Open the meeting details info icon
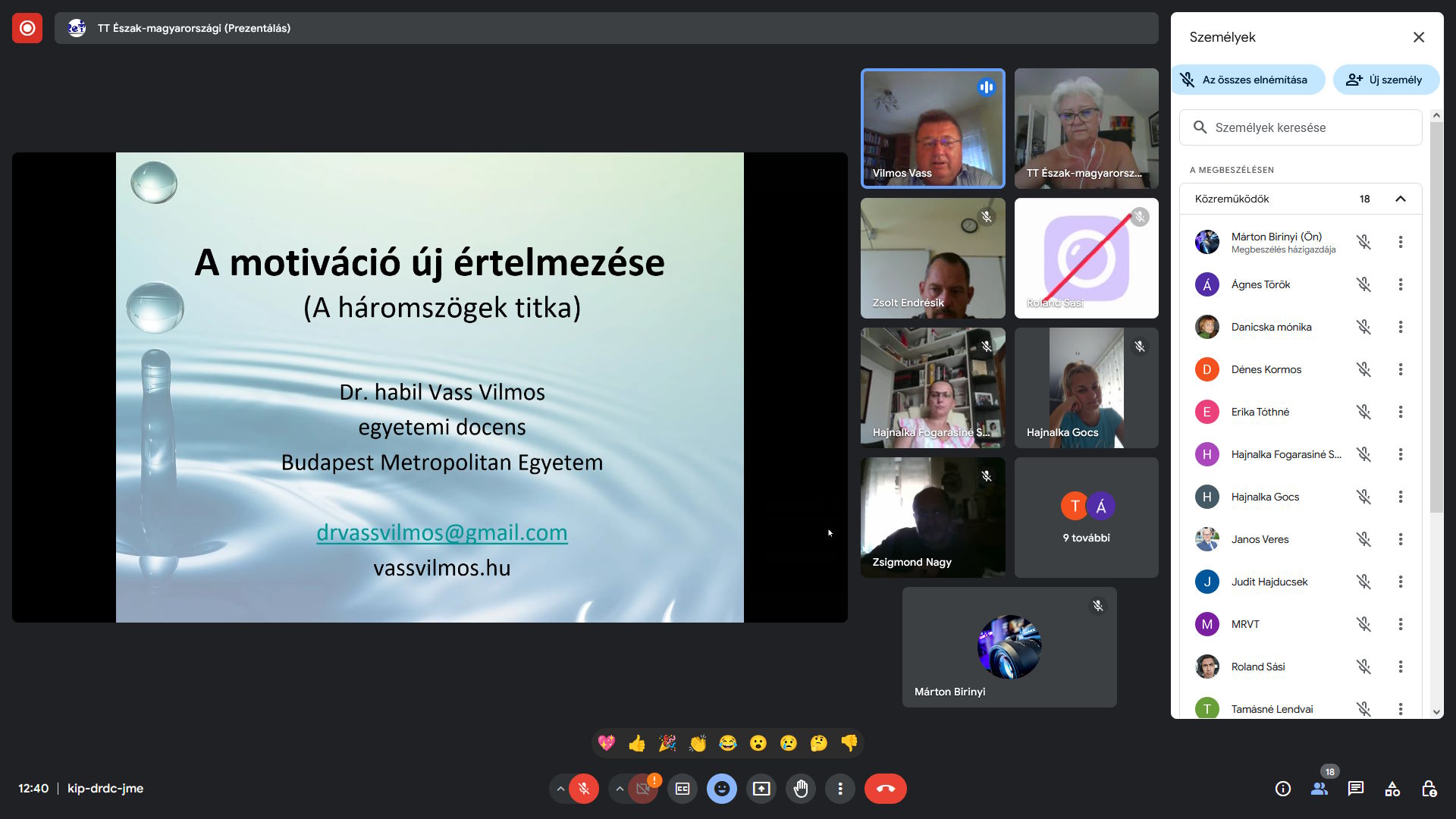Screen dimensions: 1456x819 (1282, 789)
